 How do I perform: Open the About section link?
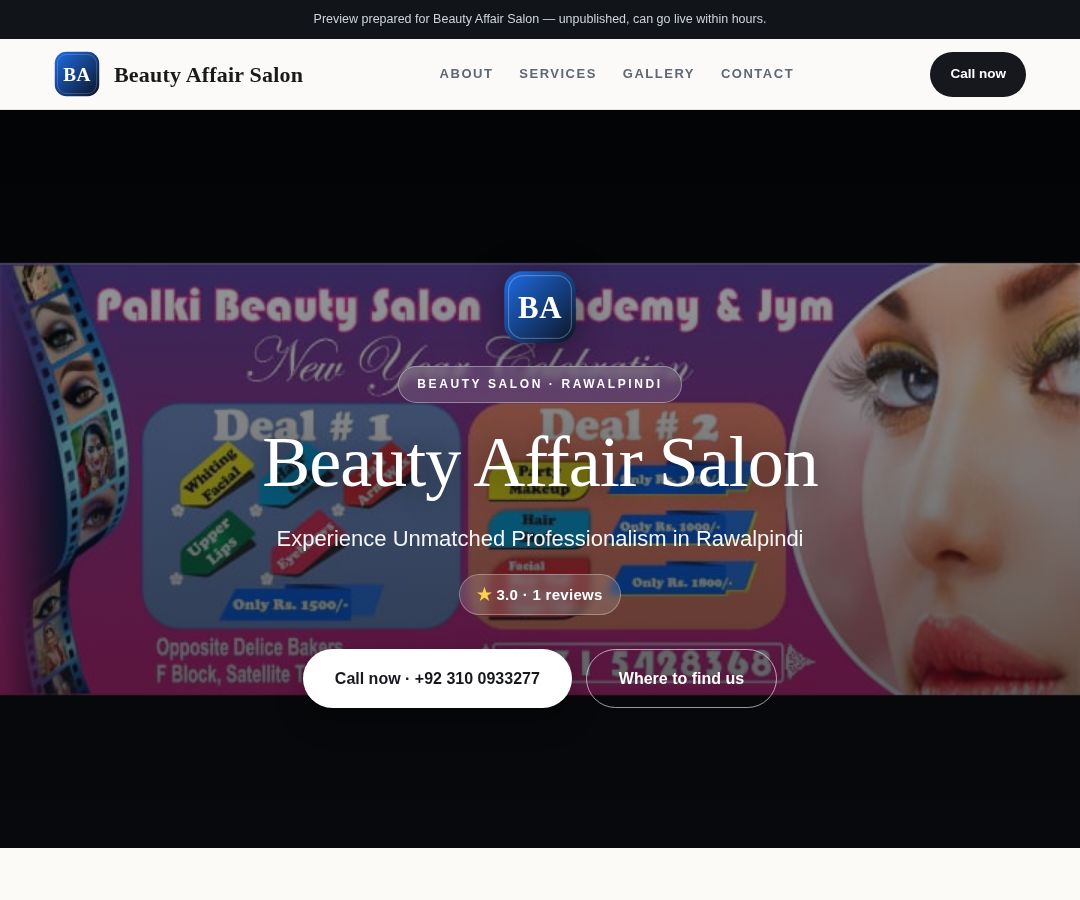pos(466,74)
